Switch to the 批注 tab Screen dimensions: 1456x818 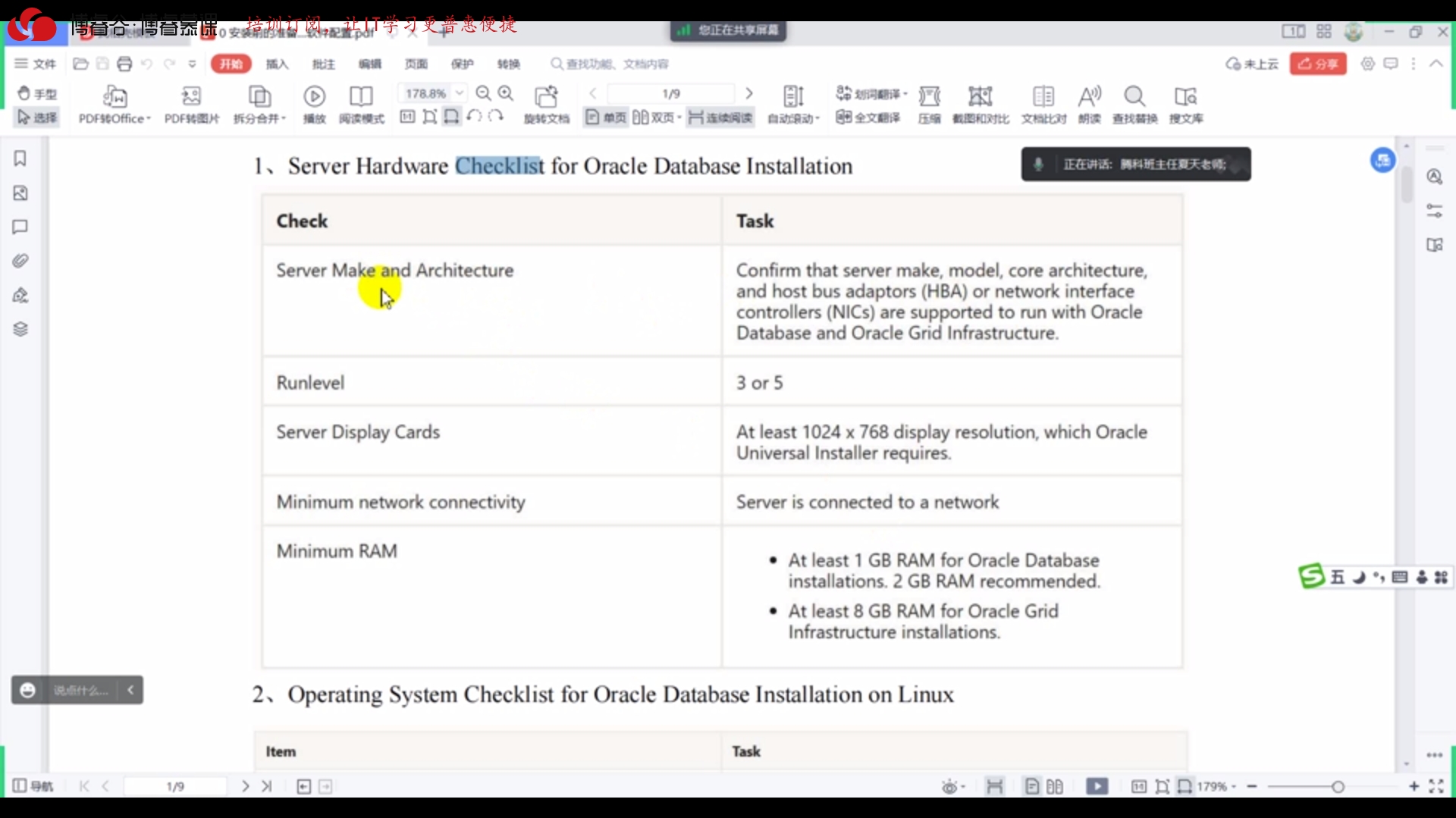[x=324, y=64]
